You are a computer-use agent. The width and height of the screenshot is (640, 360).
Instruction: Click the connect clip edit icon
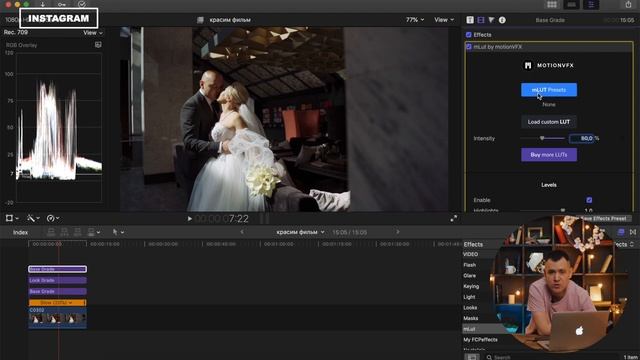(x=51, y=232)
